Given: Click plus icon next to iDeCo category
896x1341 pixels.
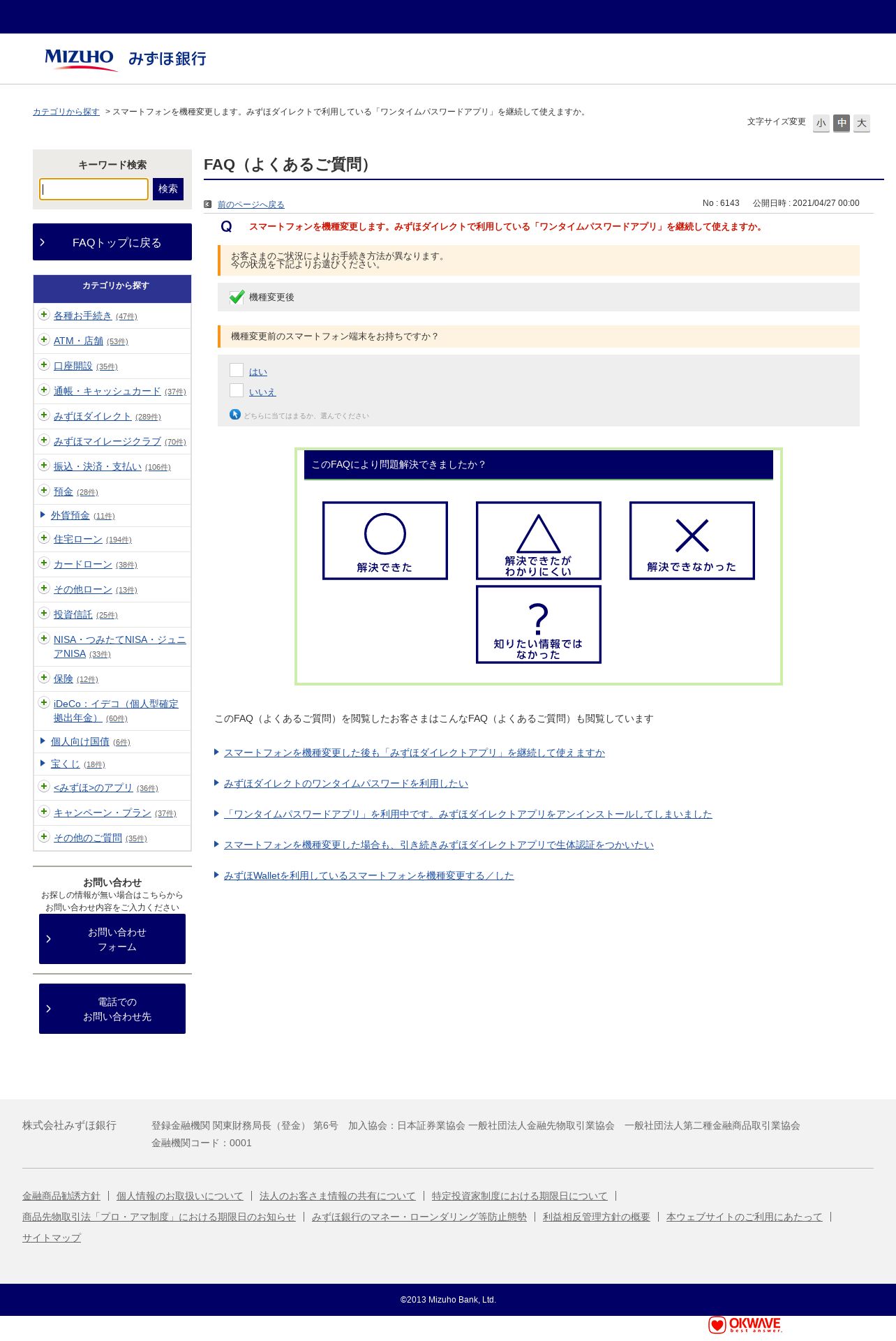Looking at the screenshot, I should (44, 703).
